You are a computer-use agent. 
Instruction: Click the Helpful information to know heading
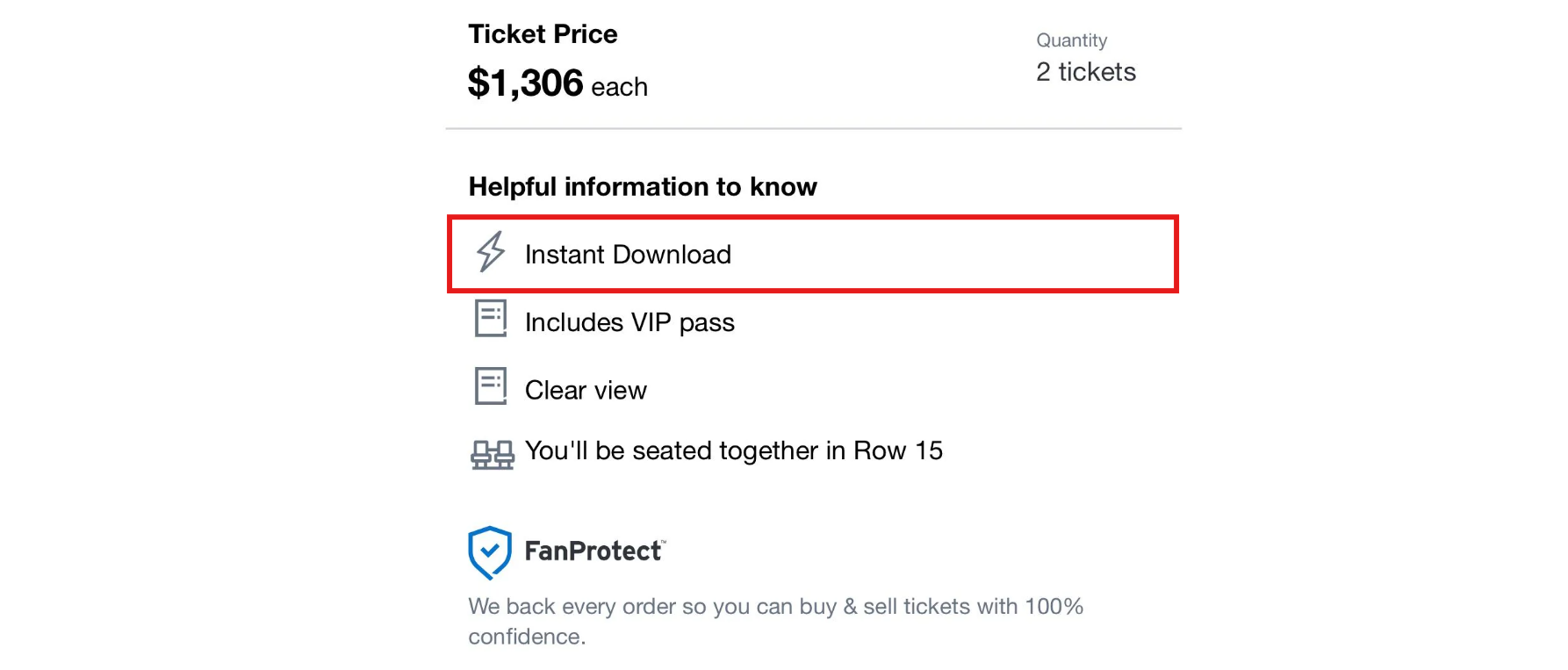[x=643, y=187]
